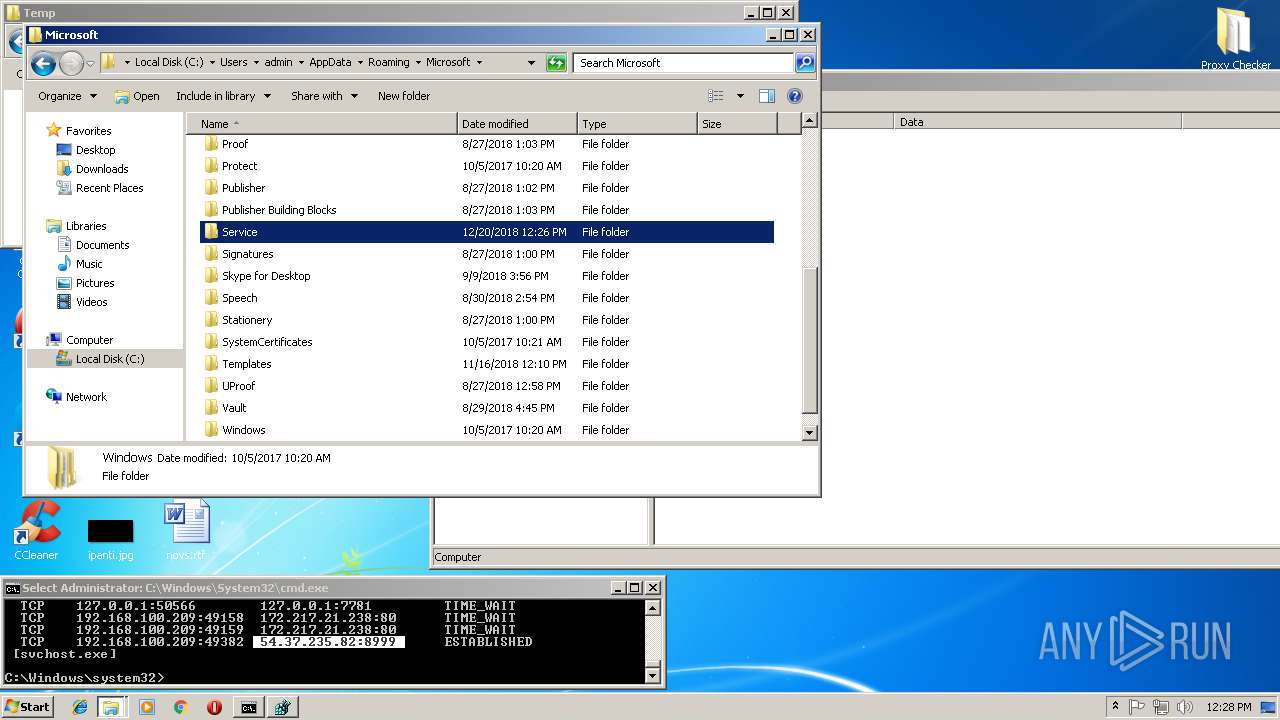Screen dimensions: 1280x720
Task: Open the views dropdown arrow
Action: tap(740, 96)
